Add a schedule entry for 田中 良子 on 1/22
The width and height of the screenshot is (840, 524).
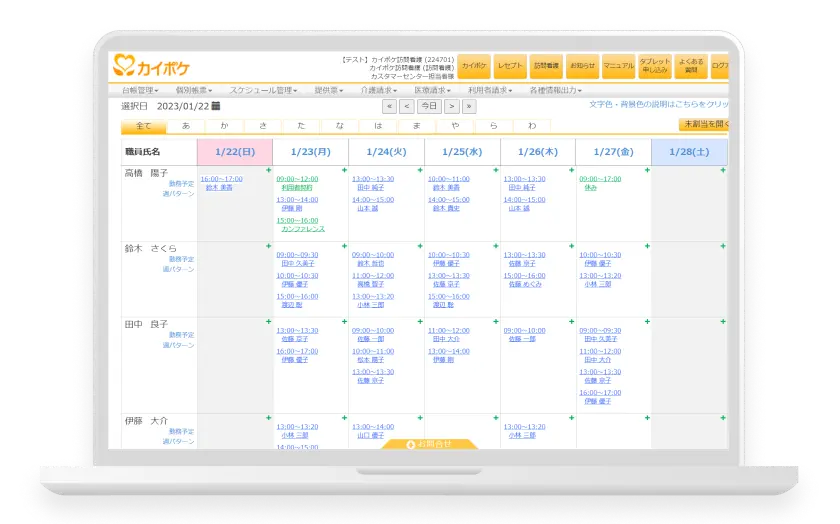click(x=268, y=322)
